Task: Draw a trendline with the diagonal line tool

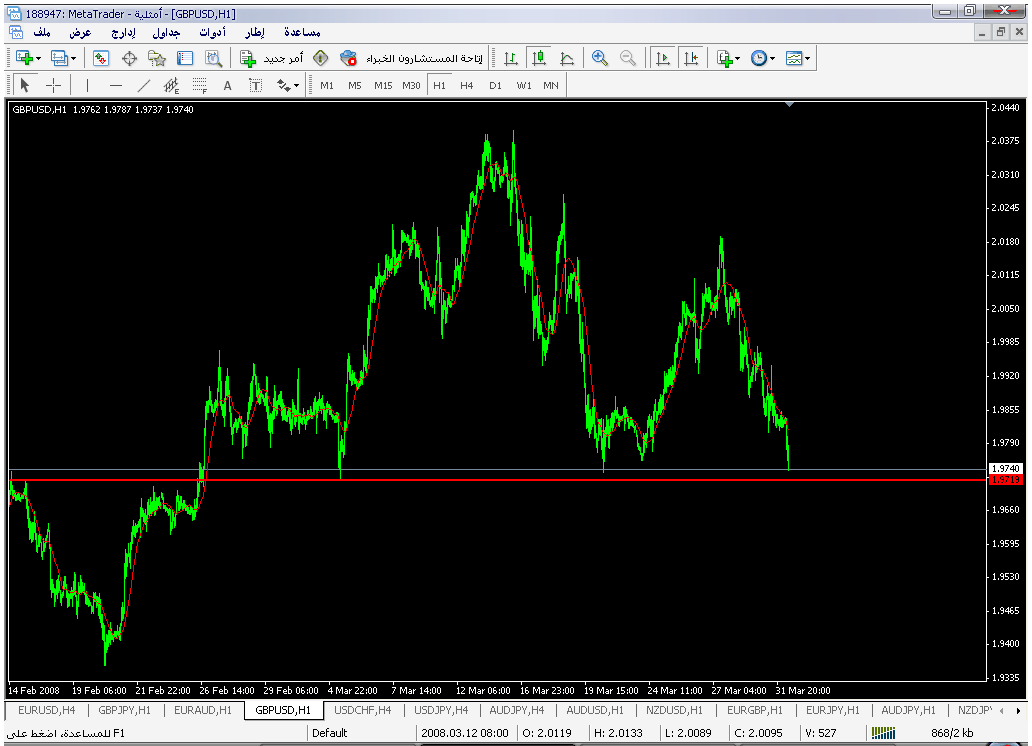Action: pyautogui.click(x=143, y=86)
